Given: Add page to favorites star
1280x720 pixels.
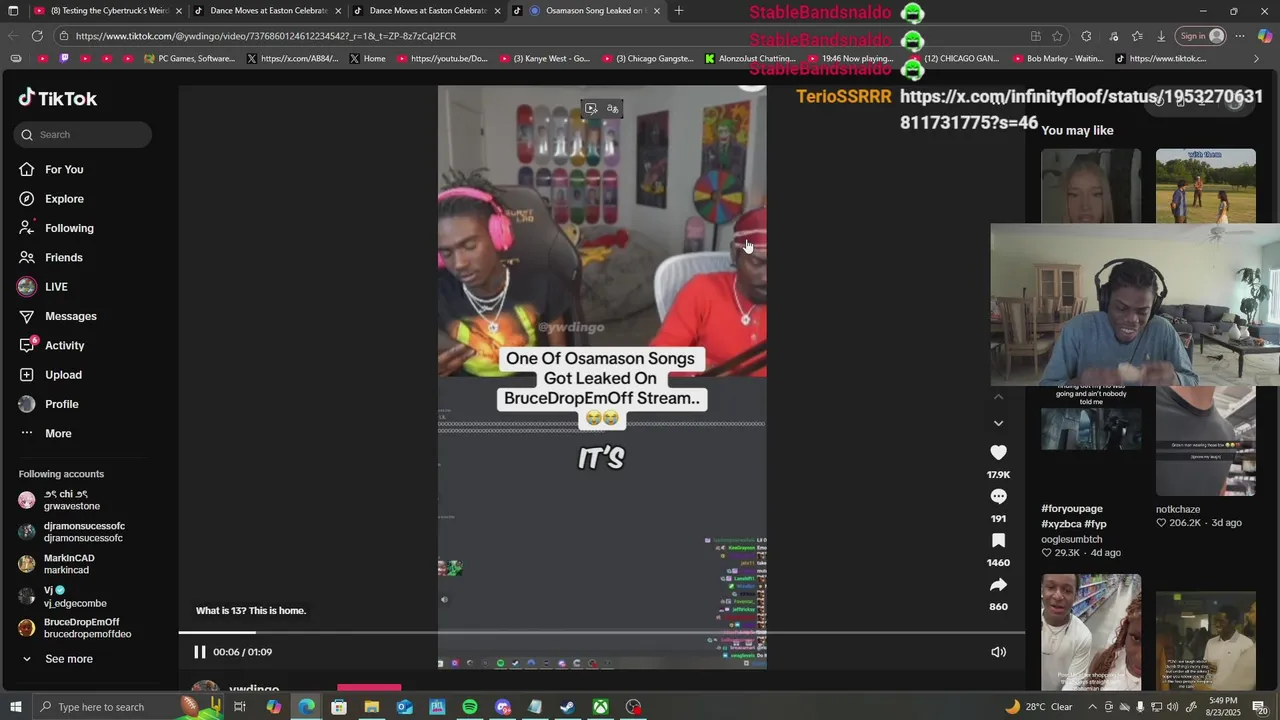Looking at the screenshot, I should 1057,36.
